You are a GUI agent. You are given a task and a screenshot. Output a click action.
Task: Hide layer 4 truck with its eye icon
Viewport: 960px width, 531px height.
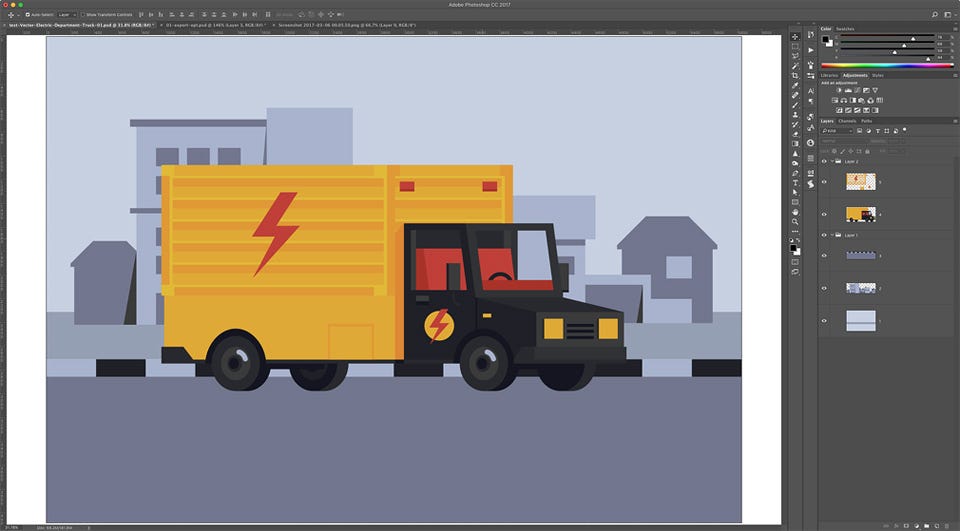824,214
